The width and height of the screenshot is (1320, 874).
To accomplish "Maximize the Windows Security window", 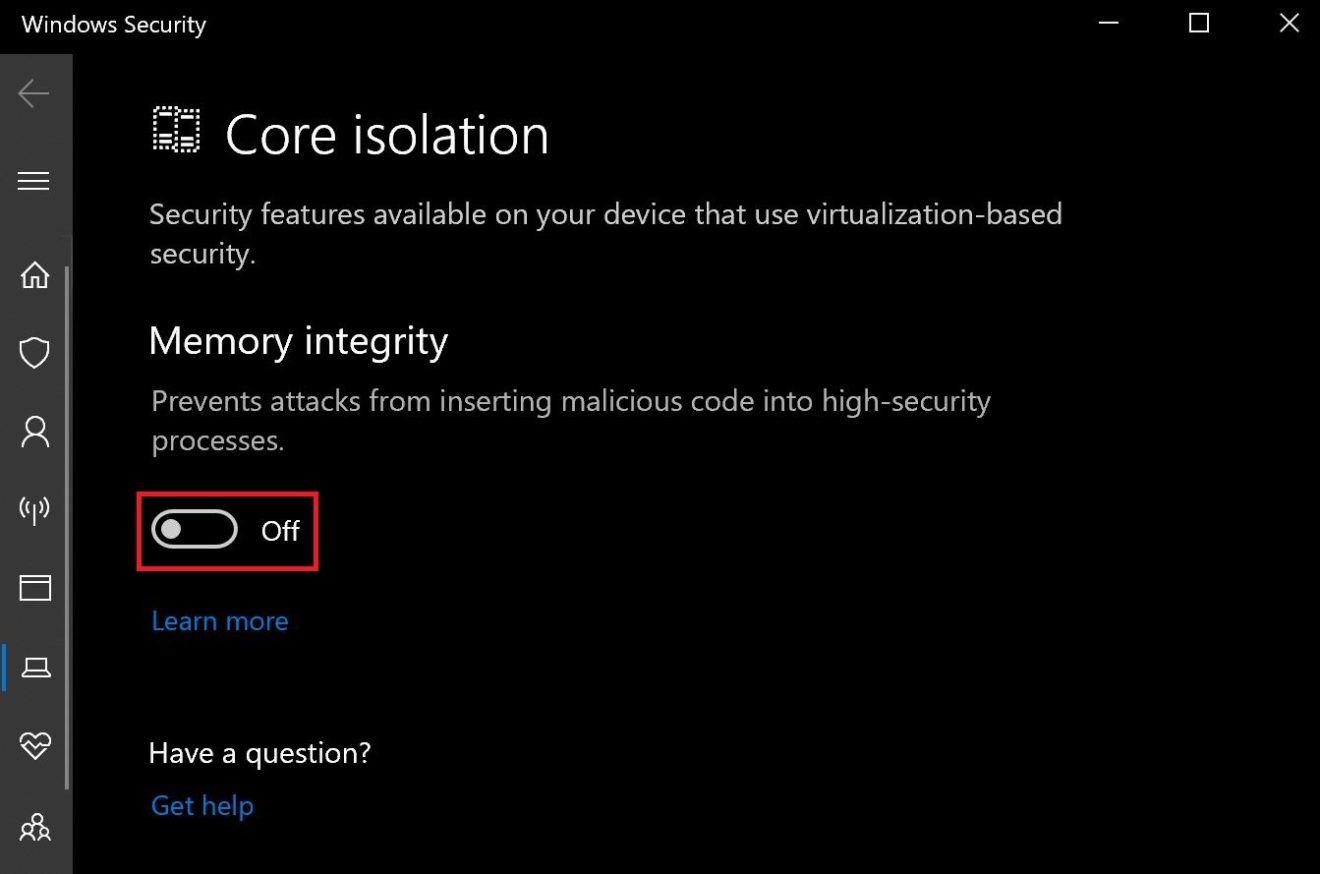I will pos(1198,23).
